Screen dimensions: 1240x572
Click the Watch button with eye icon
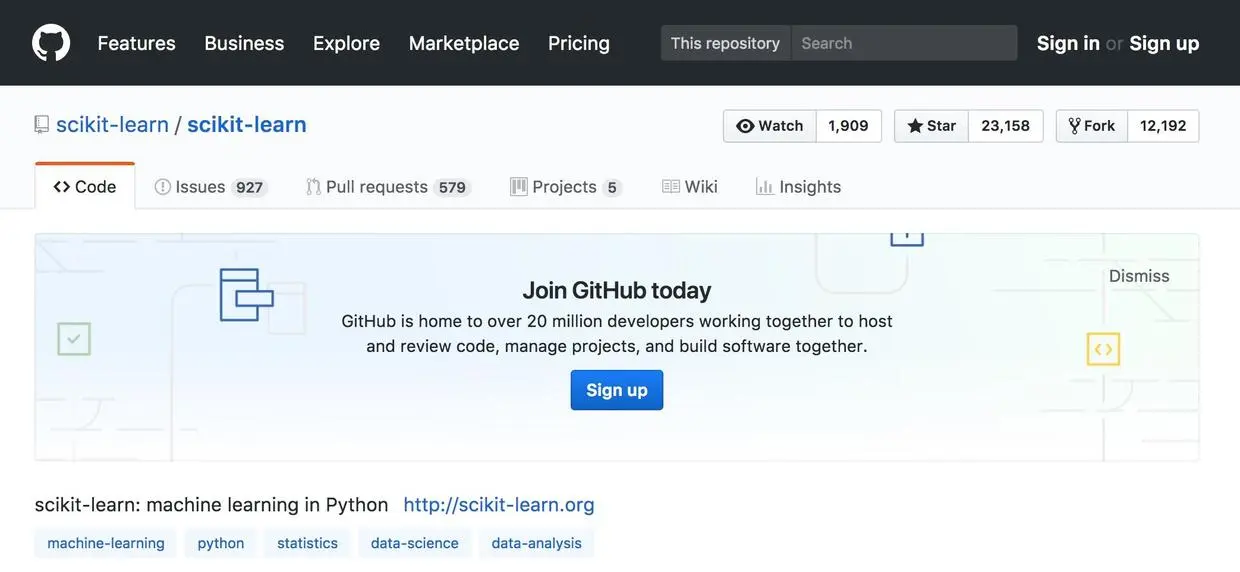(x=770, y=126)
